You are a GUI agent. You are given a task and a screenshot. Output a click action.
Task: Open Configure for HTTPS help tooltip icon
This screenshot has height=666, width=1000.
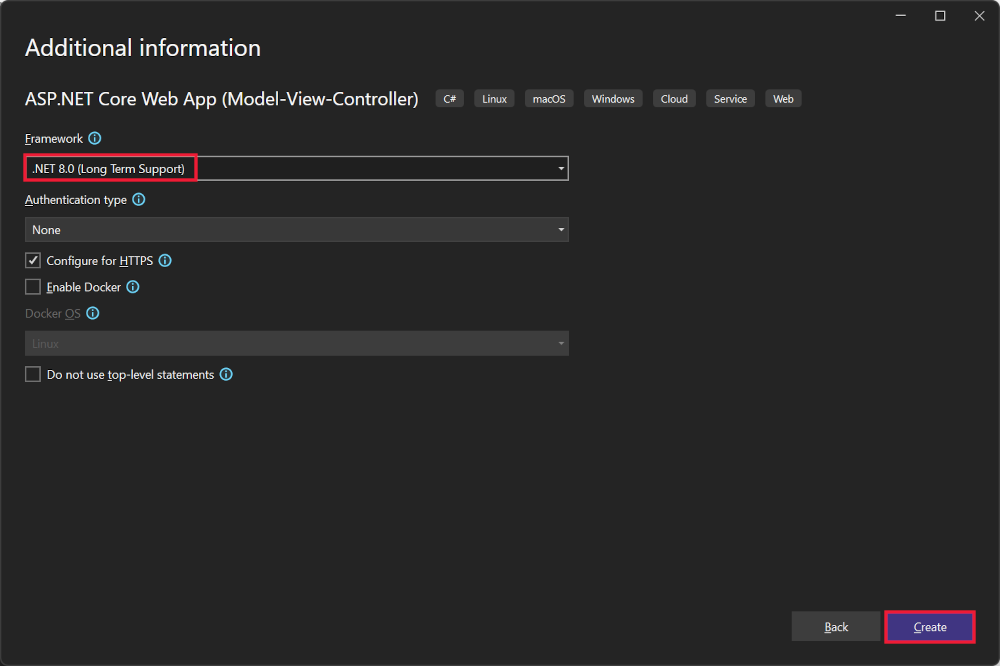[166, 260]
